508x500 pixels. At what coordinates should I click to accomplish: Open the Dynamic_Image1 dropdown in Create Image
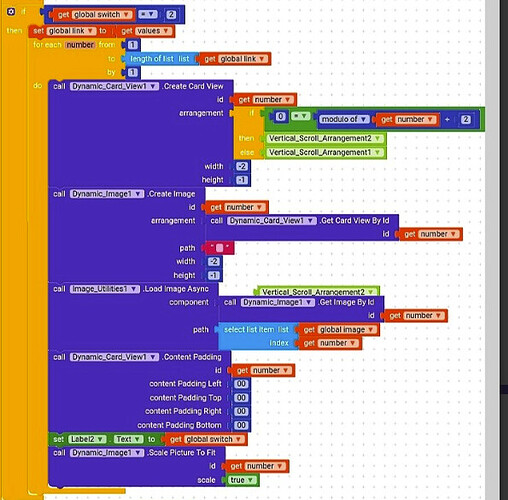(x=107, y=194)
